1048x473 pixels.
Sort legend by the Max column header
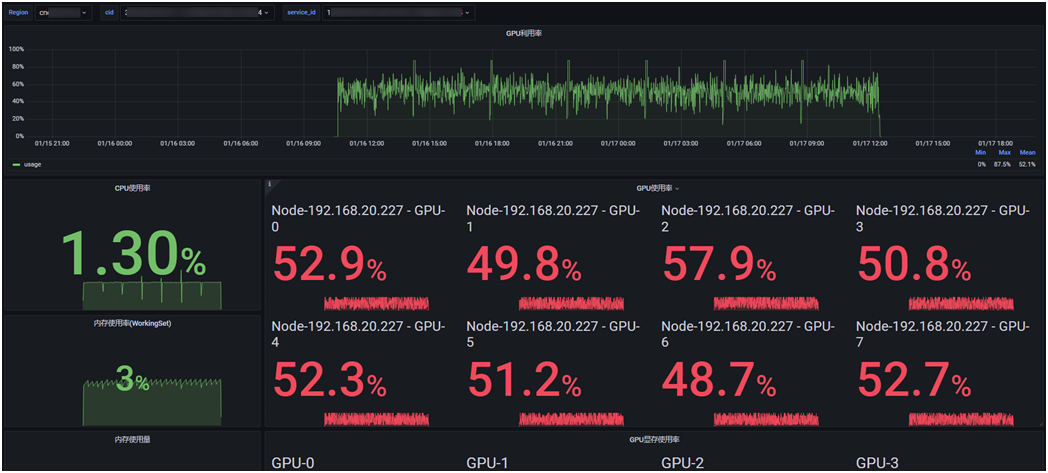pos(1004,153)
